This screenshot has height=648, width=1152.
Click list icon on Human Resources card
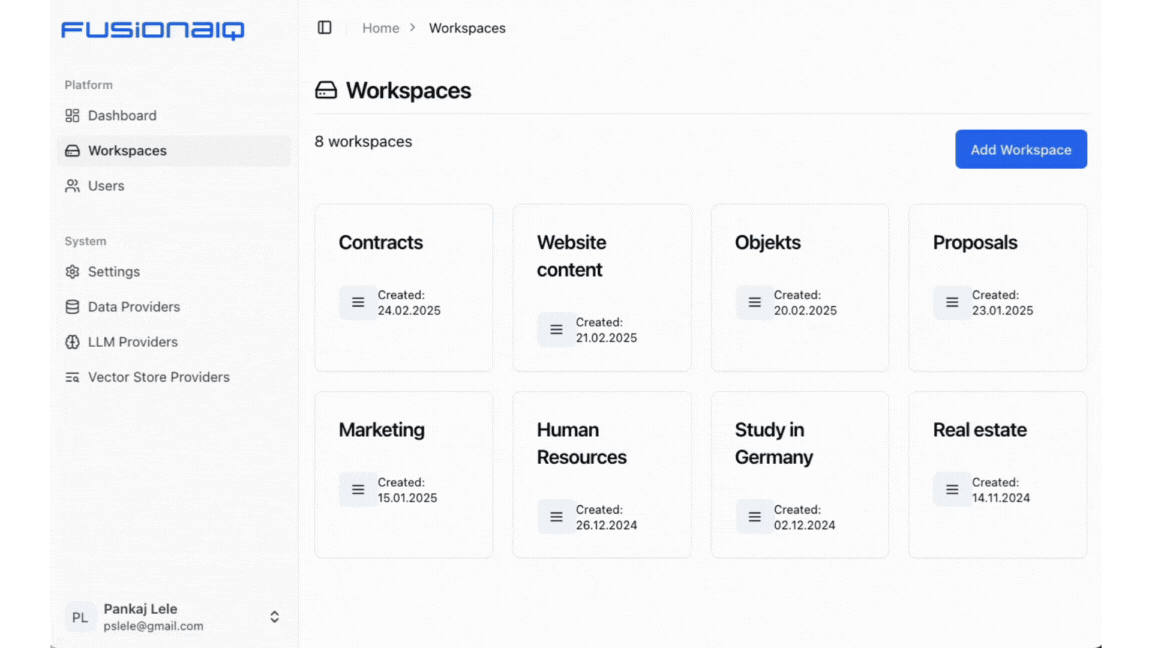(556, 517)
